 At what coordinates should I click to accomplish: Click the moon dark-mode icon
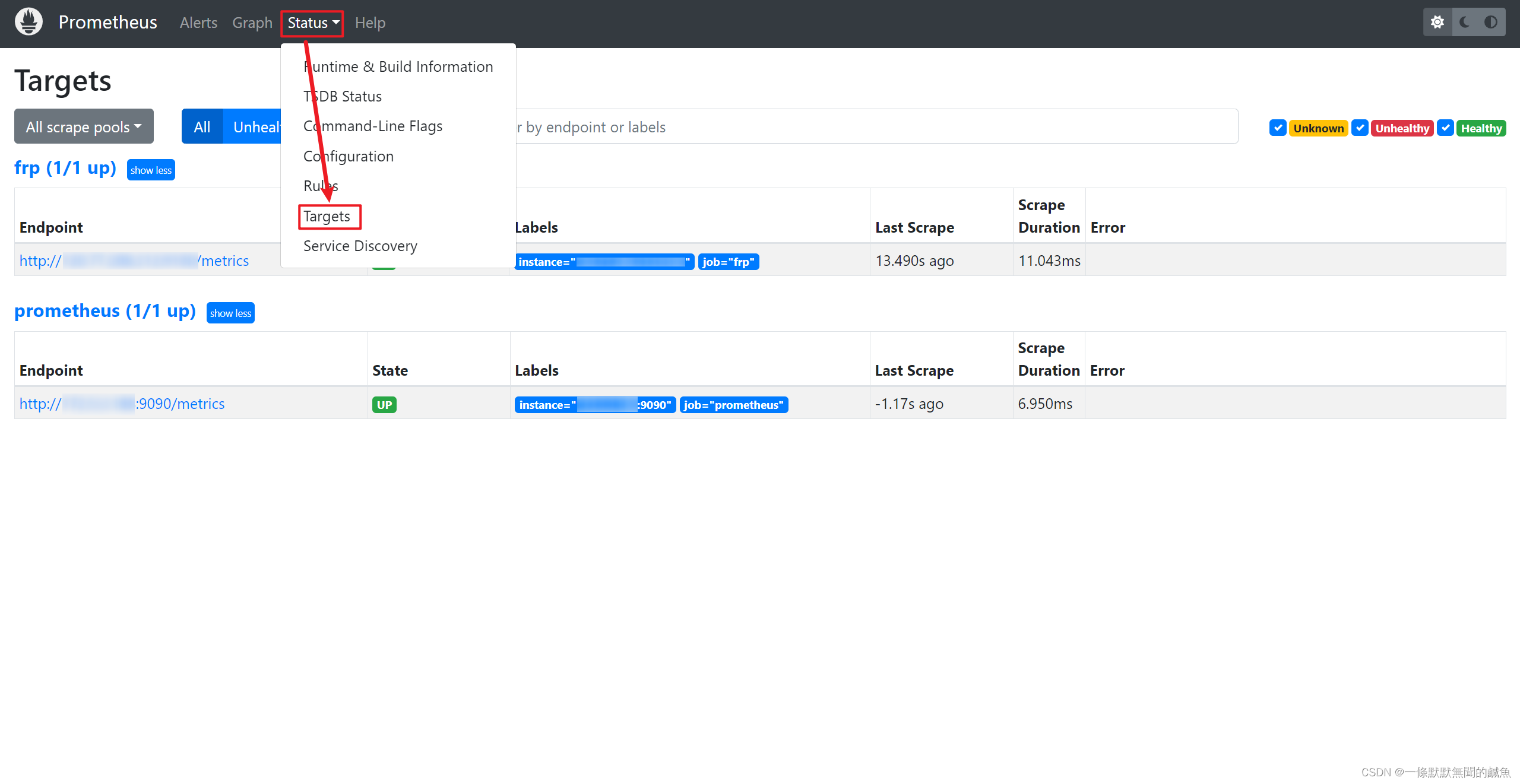click(1464, 21)
